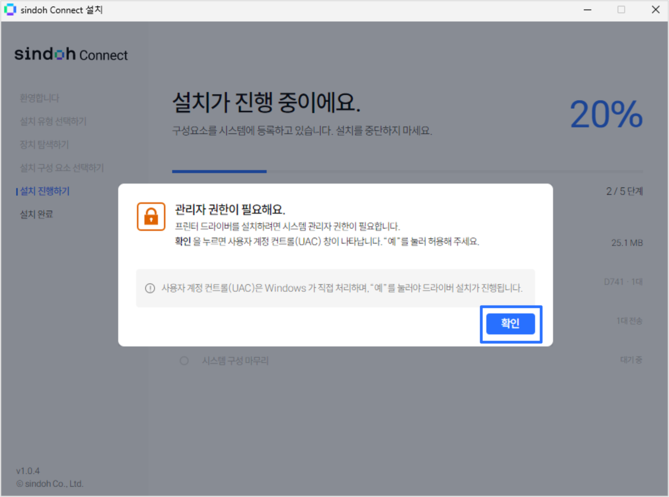Select the 설치 완료 step
The height and width of the screenshot is (497, 669).
tap(36, 214)
